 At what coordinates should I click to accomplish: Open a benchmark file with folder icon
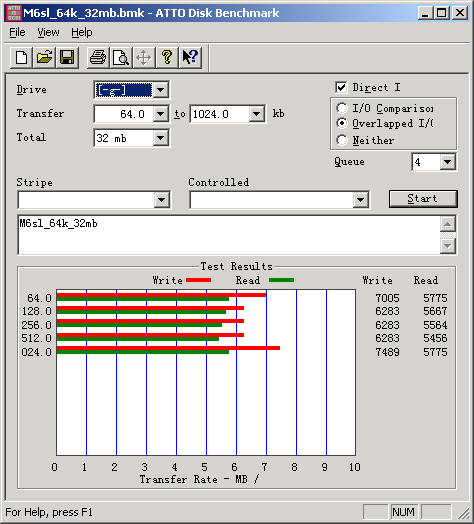pos(44,58)
